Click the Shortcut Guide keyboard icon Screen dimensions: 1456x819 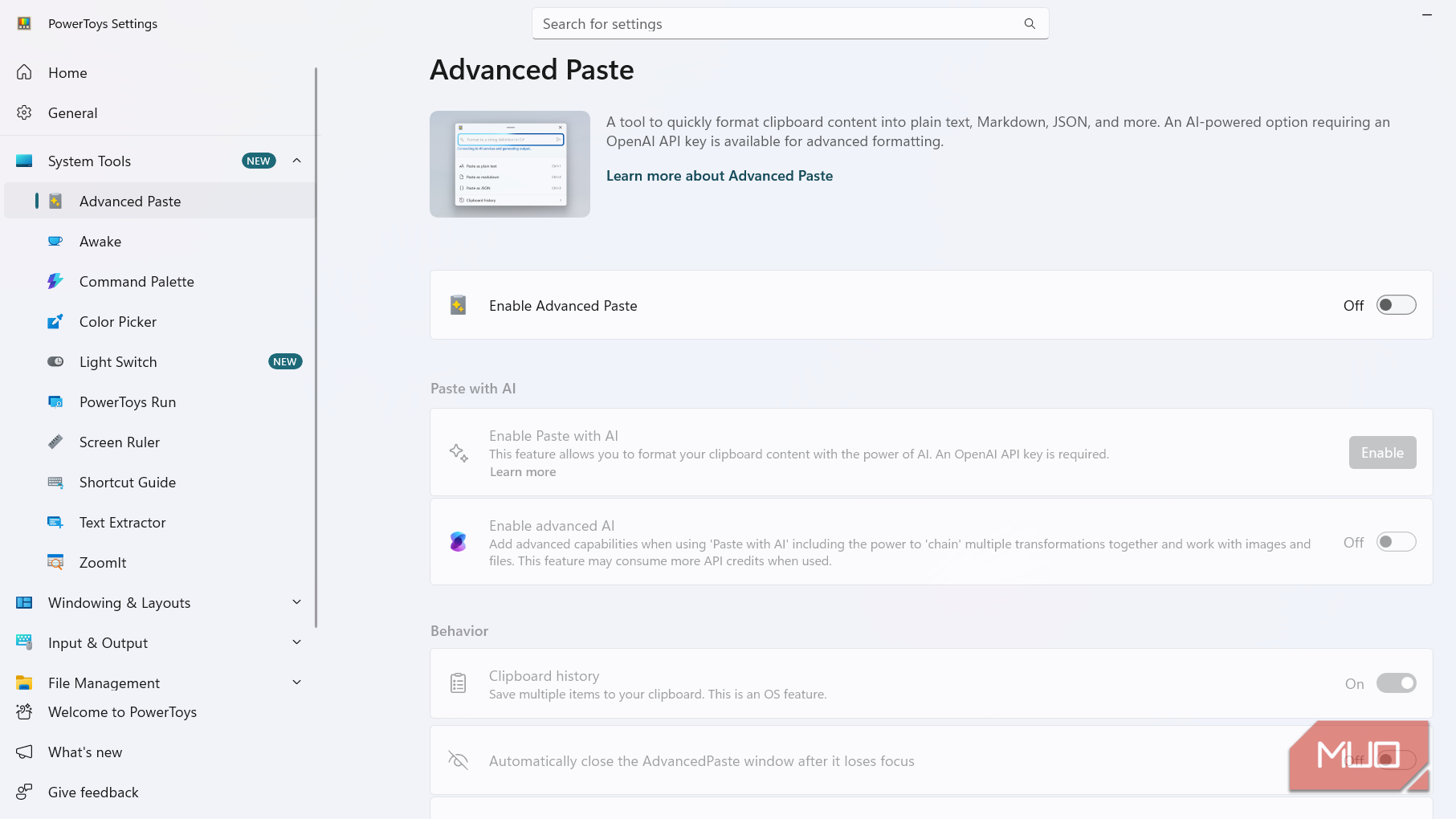click(55, 482)
